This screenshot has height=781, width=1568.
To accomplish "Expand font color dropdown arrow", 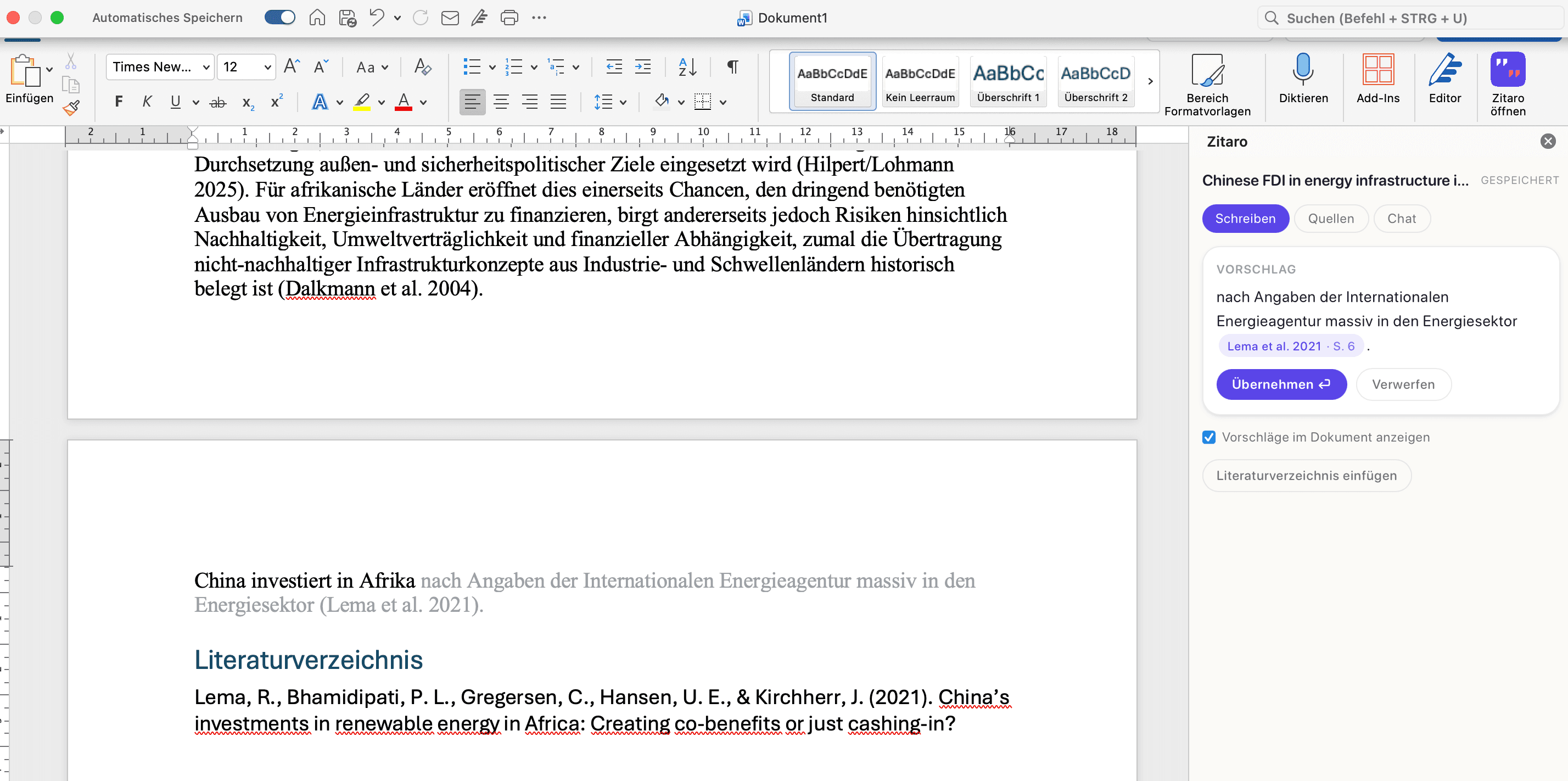I will 423,102.
